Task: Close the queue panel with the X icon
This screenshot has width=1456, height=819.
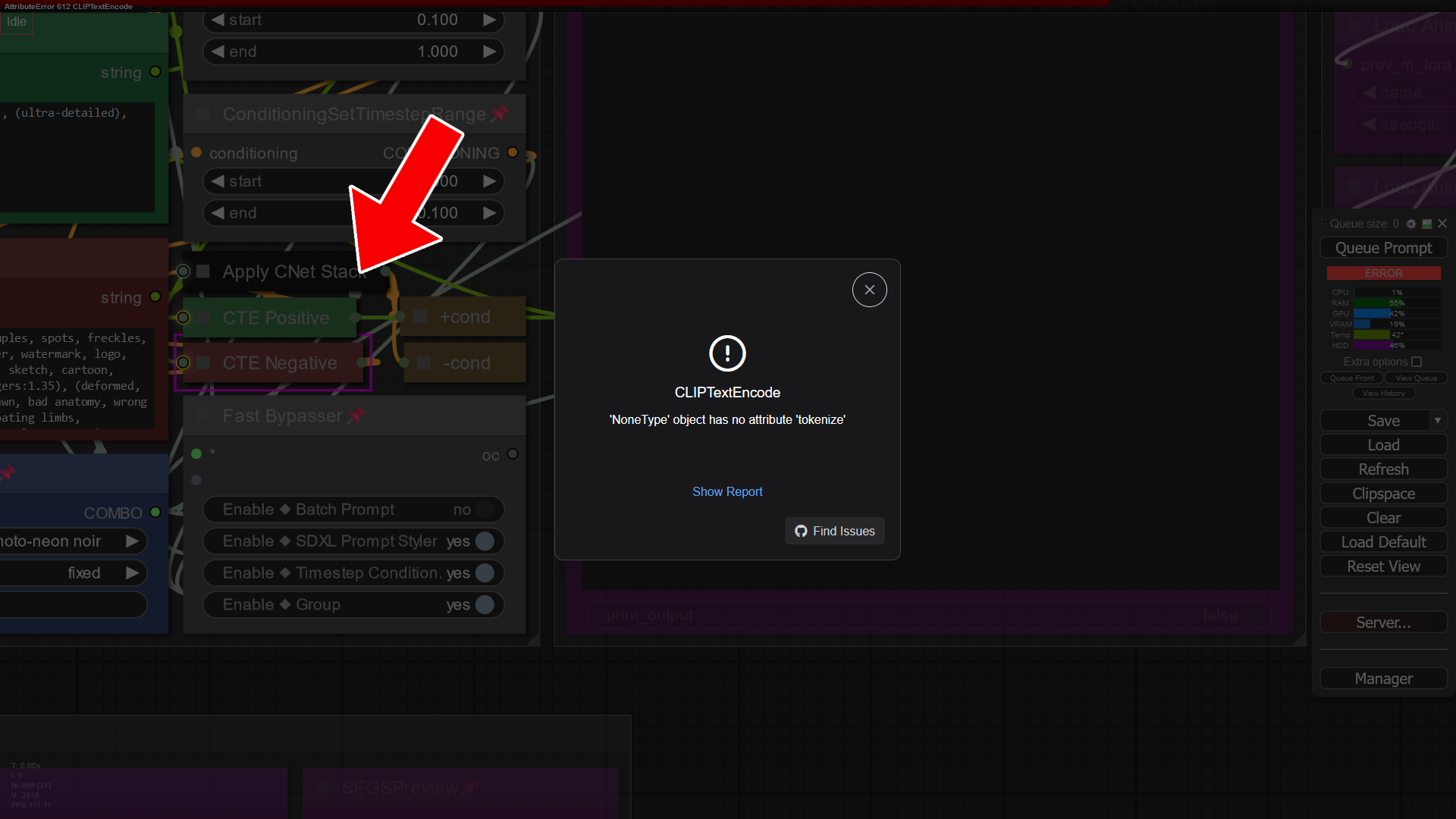Action: (1442, 224)
